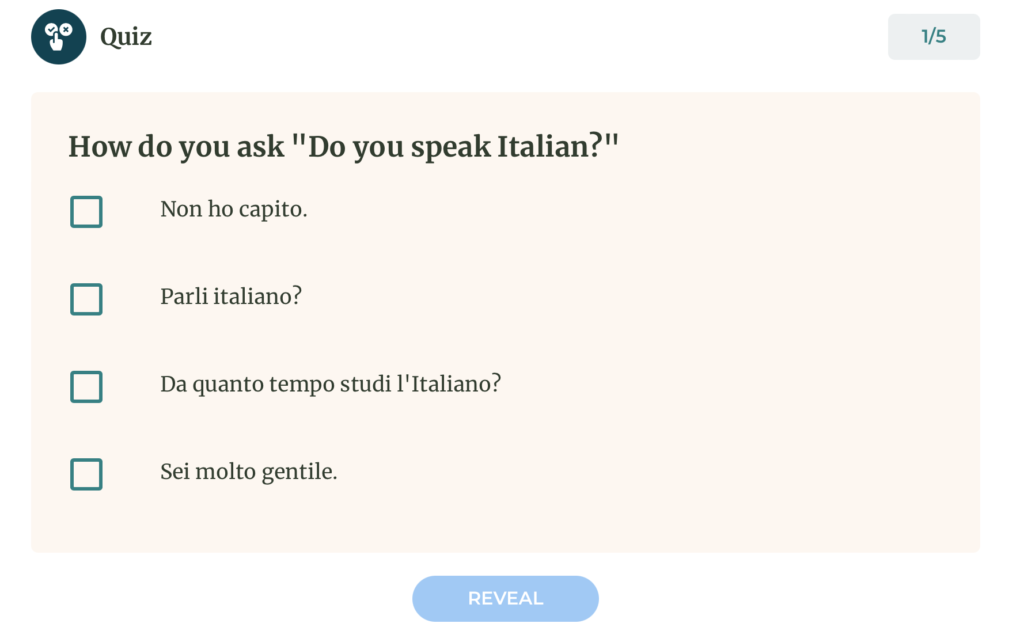1024x631 pixels.
Task: Click the answer text "Non ho capito."
Action: (233, 210)
